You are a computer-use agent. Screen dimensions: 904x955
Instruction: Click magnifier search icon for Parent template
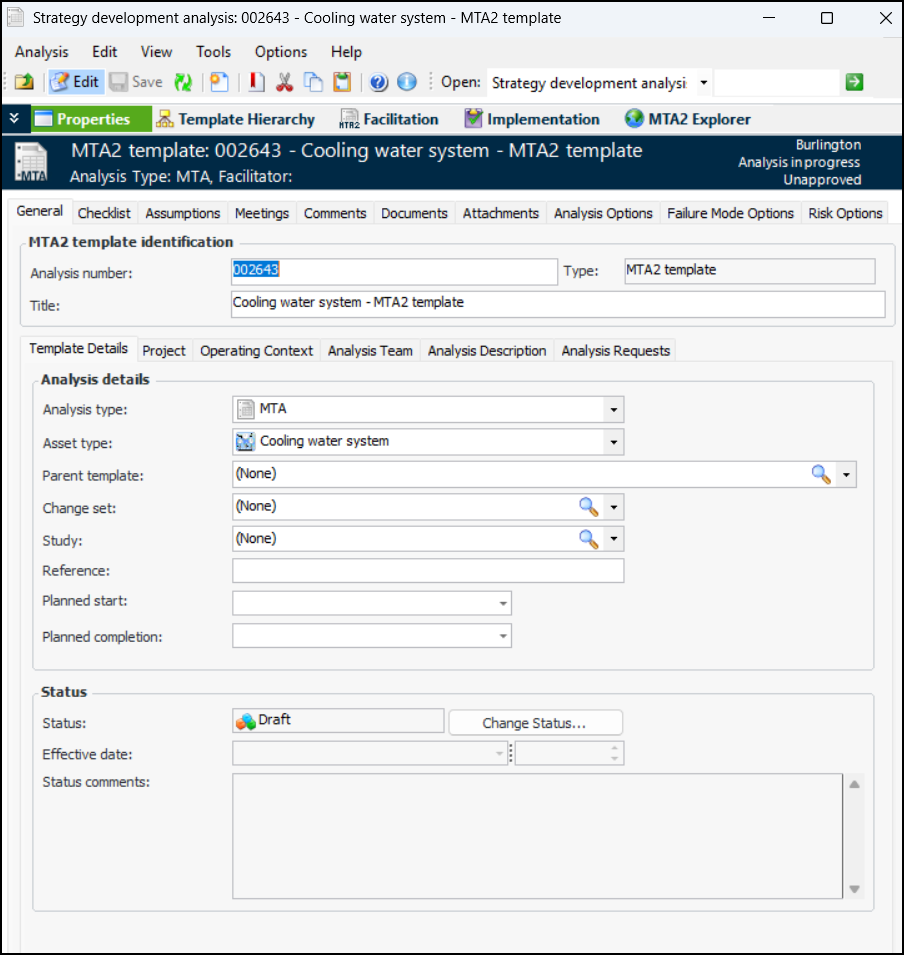[821, 474]
